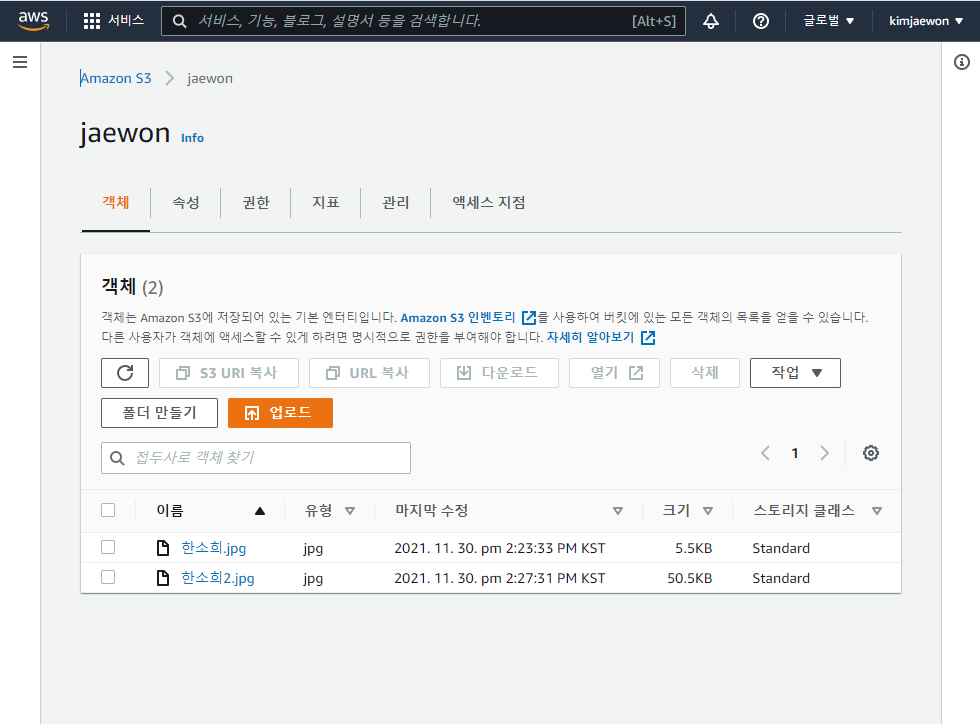Click the upload icon button
The width and height of the screenshot is (980, 724).
click(x=250, y=412)
